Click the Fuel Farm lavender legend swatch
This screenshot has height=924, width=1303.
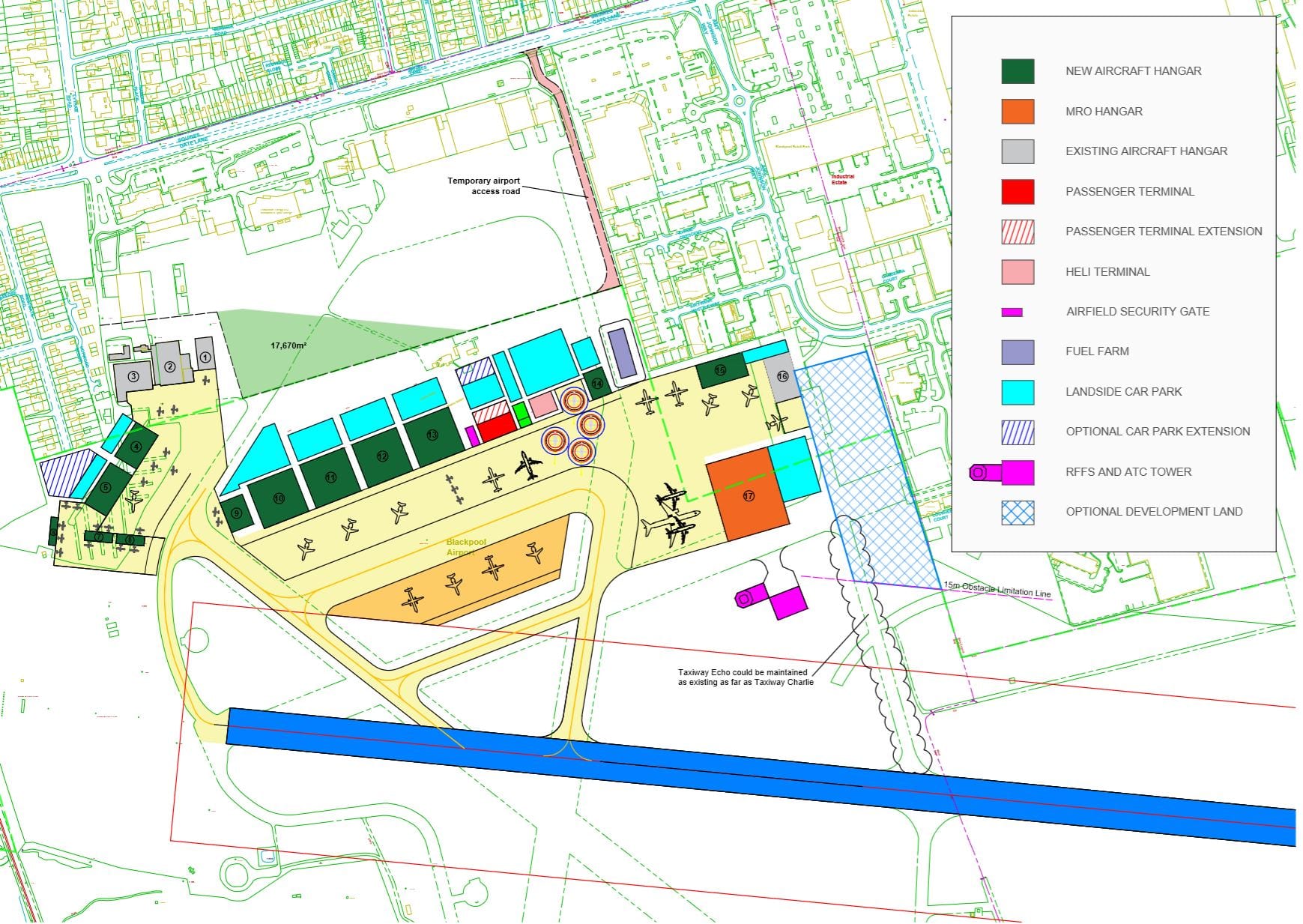tap(1018, 351)
